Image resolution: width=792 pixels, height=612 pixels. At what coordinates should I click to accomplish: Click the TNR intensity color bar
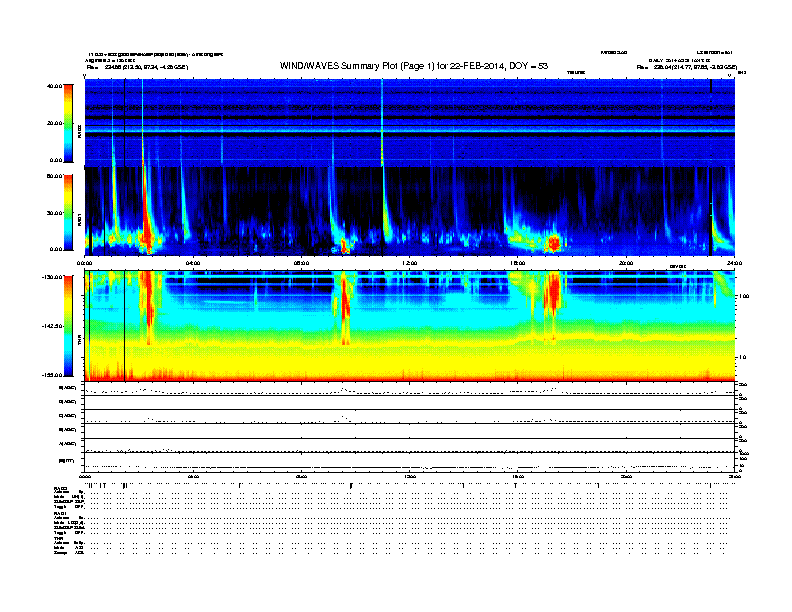(x=68, y=326)
